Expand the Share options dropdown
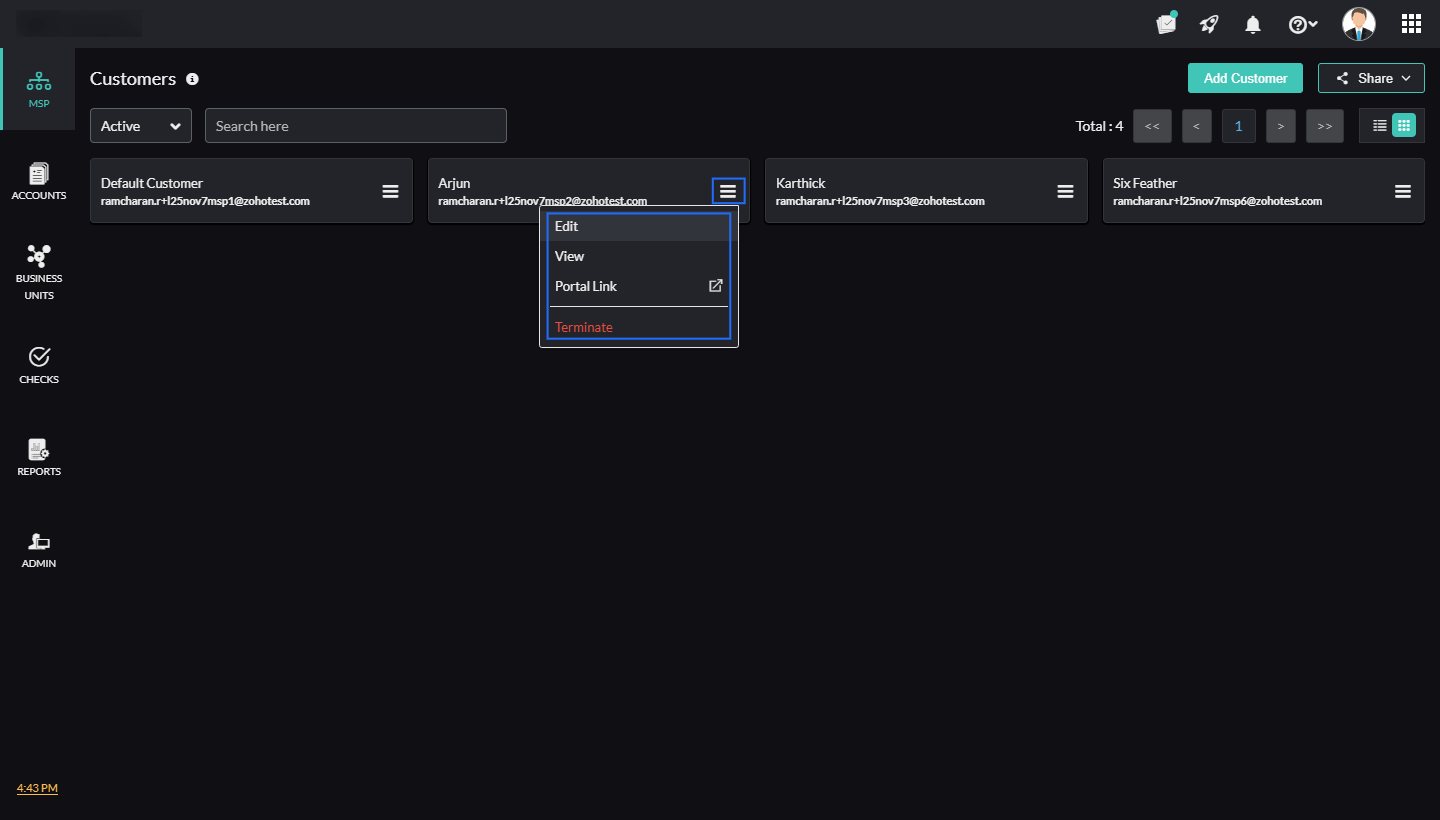This screenshot has width=1440, height=820. pos(1371,77)
